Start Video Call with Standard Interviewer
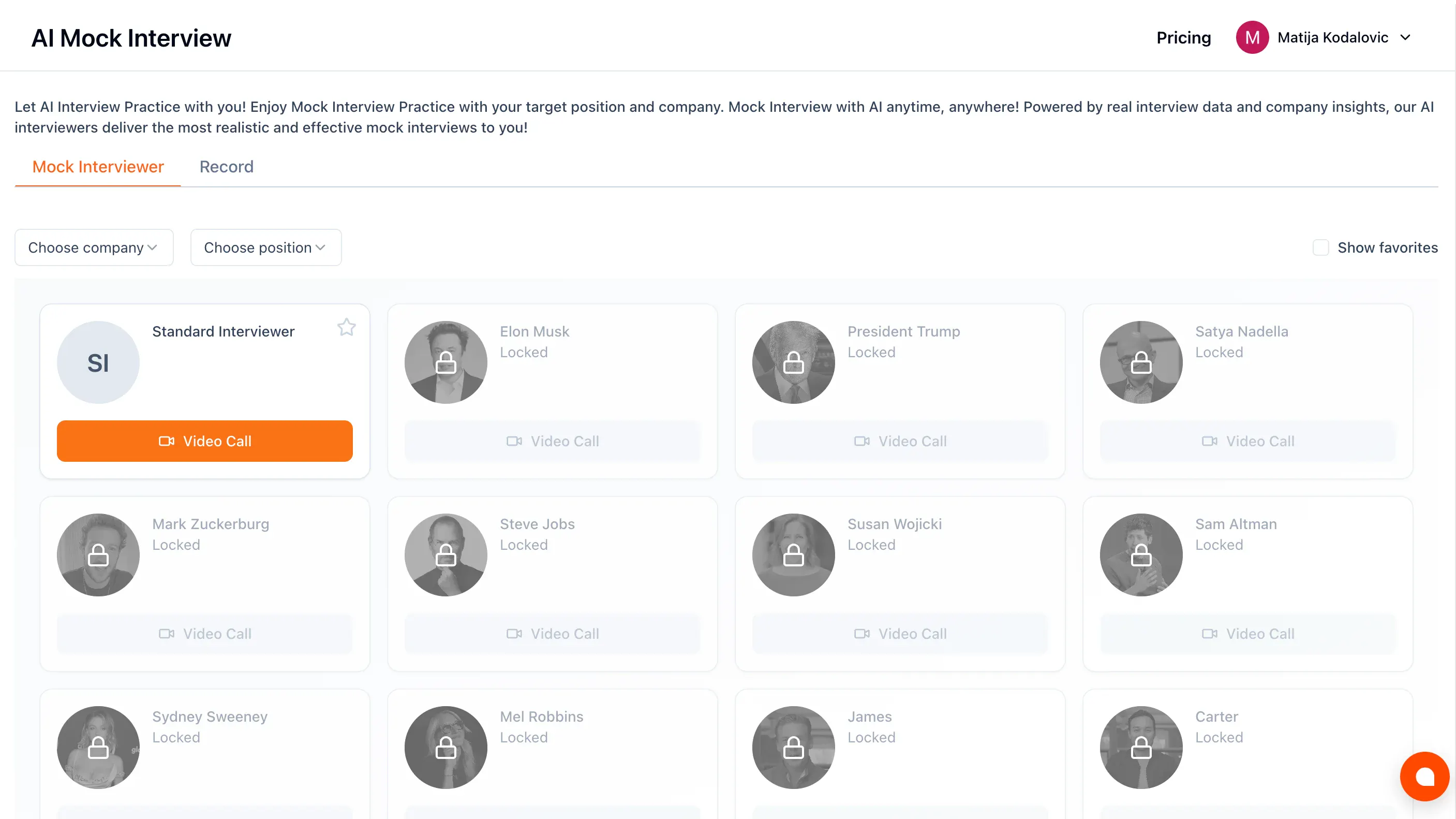 [204, 441]
